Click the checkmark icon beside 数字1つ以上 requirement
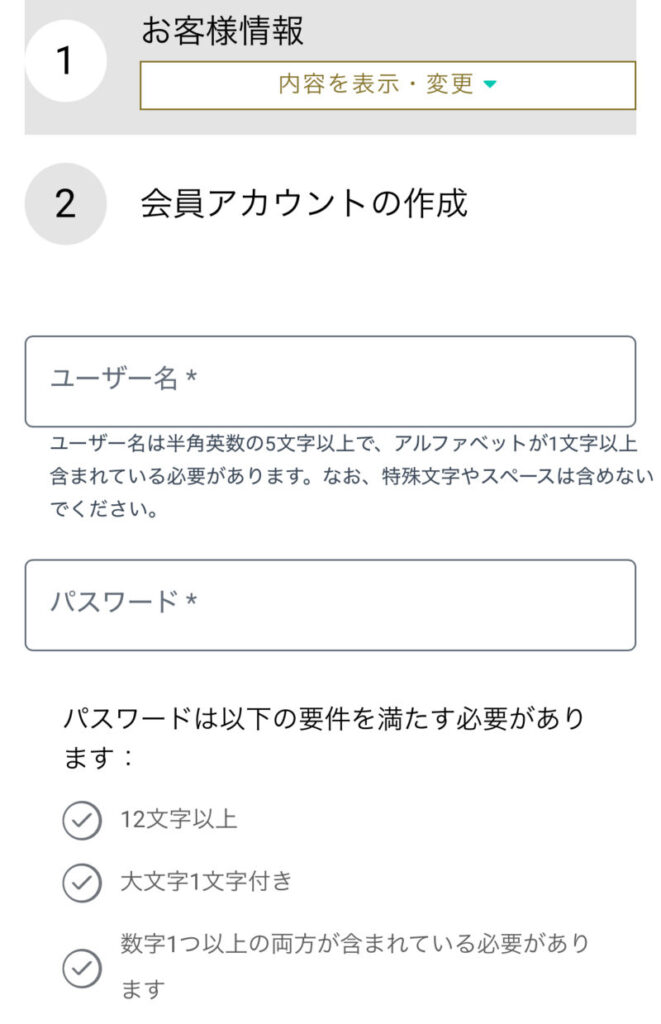 coord(82,967)
